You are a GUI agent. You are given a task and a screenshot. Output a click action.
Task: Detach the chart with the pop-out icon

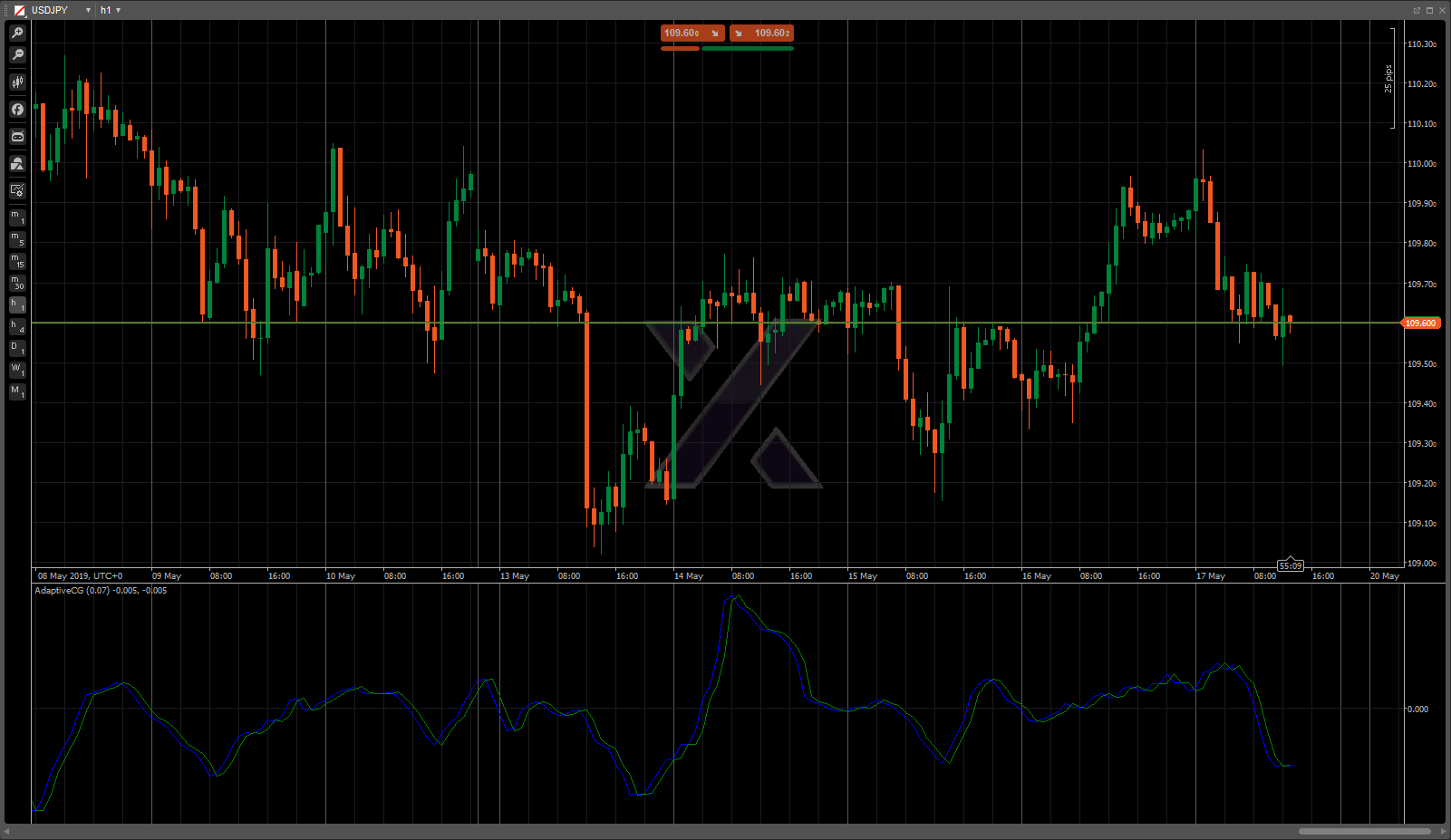[x=1417, y=10]
